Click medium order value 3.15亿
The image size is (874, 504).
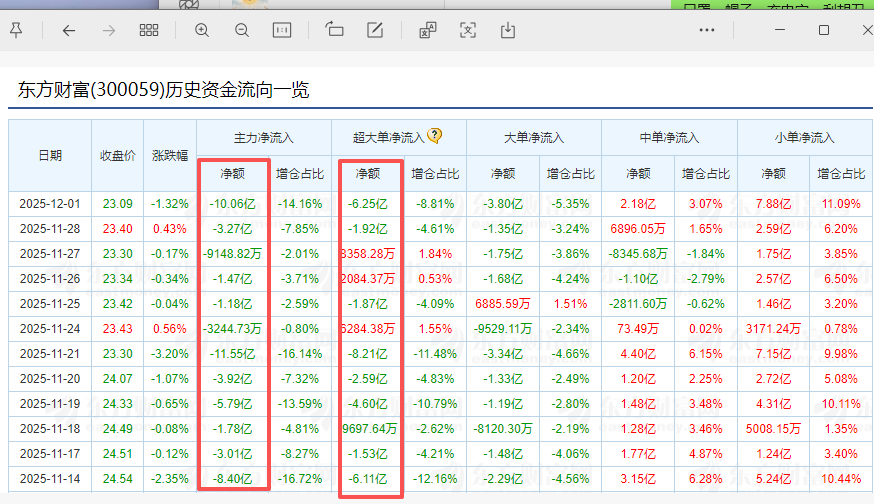[x=638, y=479]
